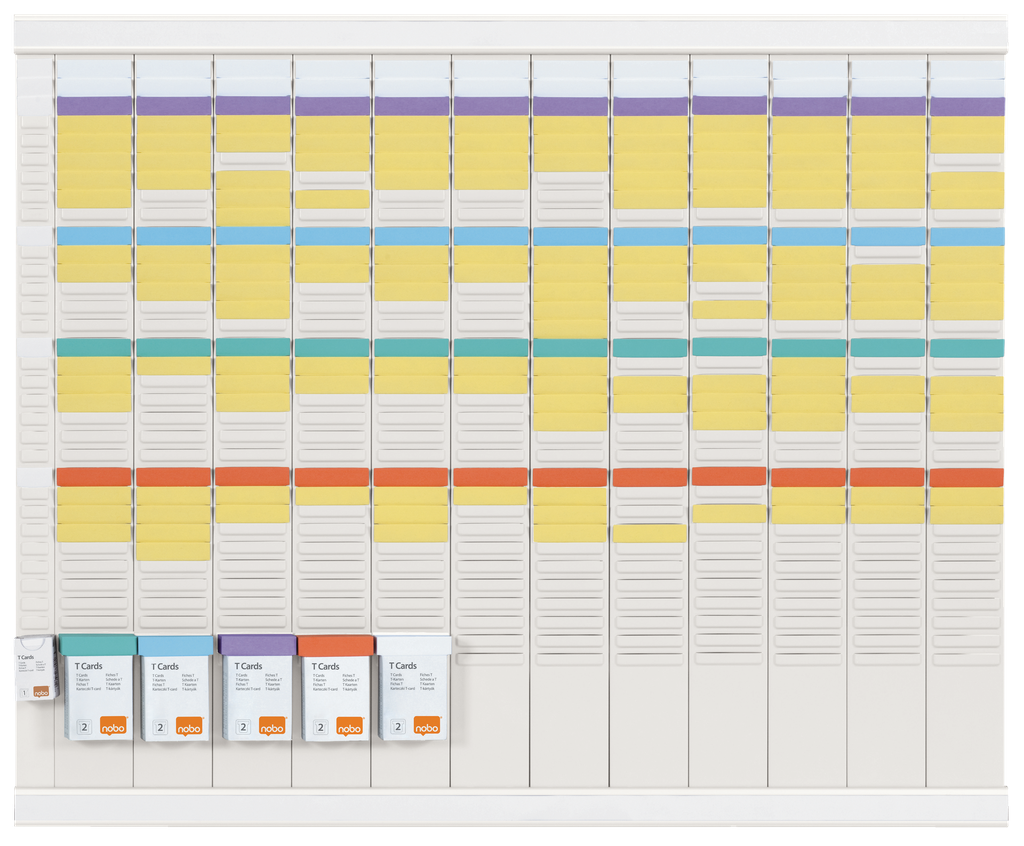Image resolution: width=1024 pixels, height=846 pixels.
Task: Select the teal header card in the first column
Action: tap(94, 347)
